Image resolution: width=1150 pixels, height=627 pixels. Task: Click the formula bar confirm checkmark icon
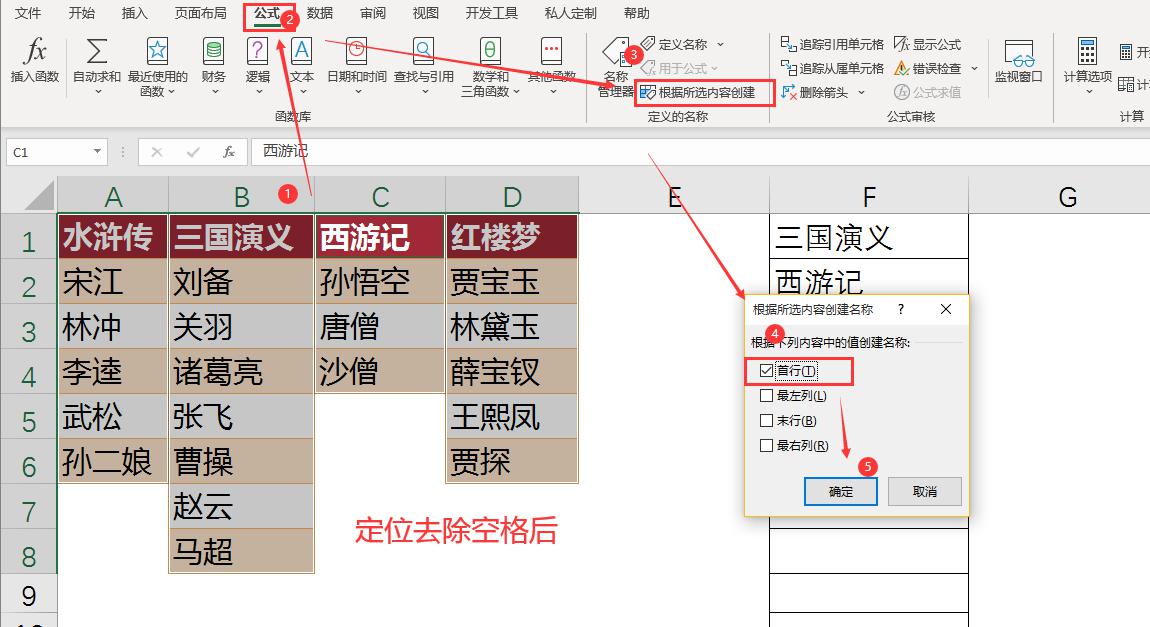(193, 152)
